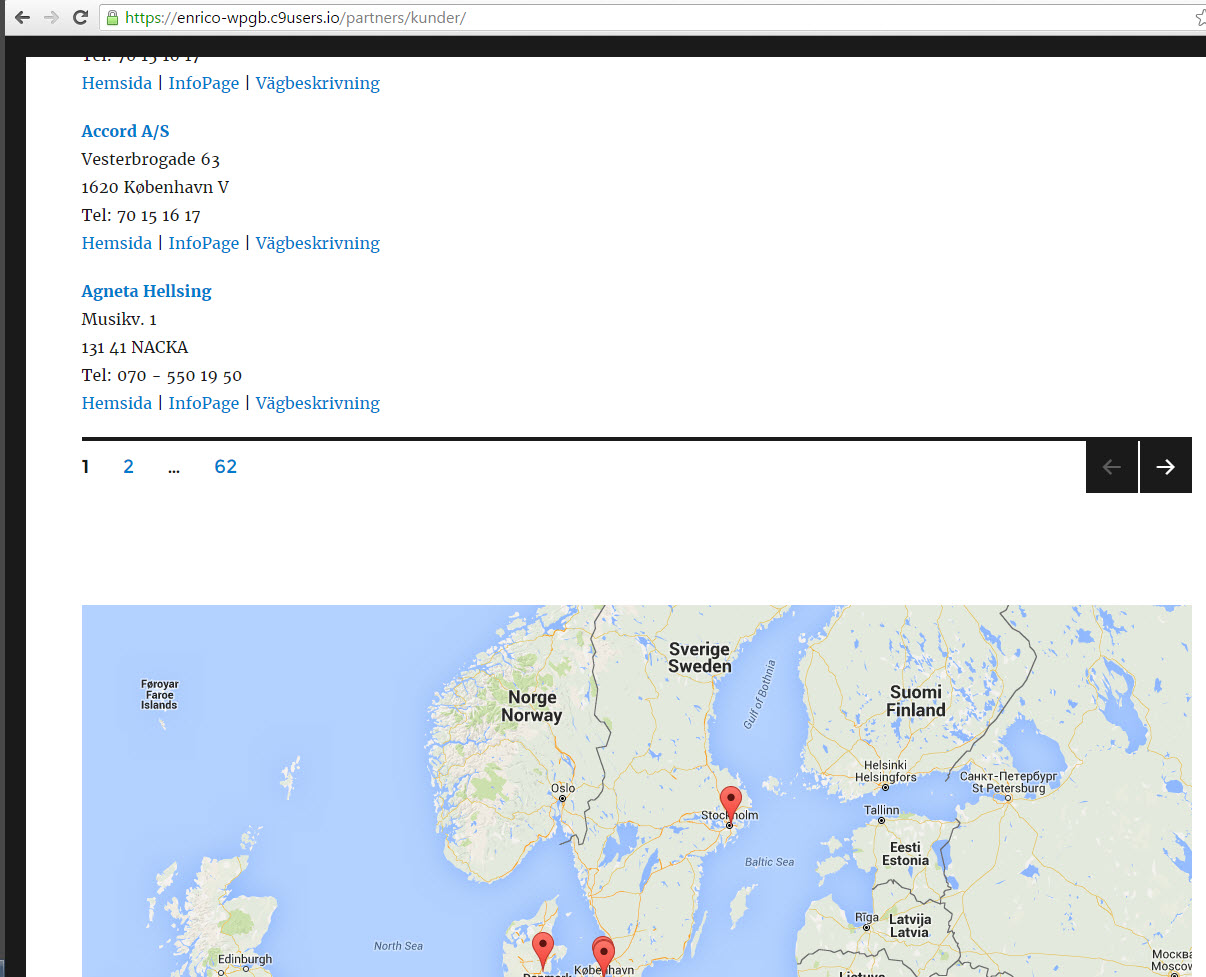Select phone Tel: 070 - 550 19 50

pos(162,375)
